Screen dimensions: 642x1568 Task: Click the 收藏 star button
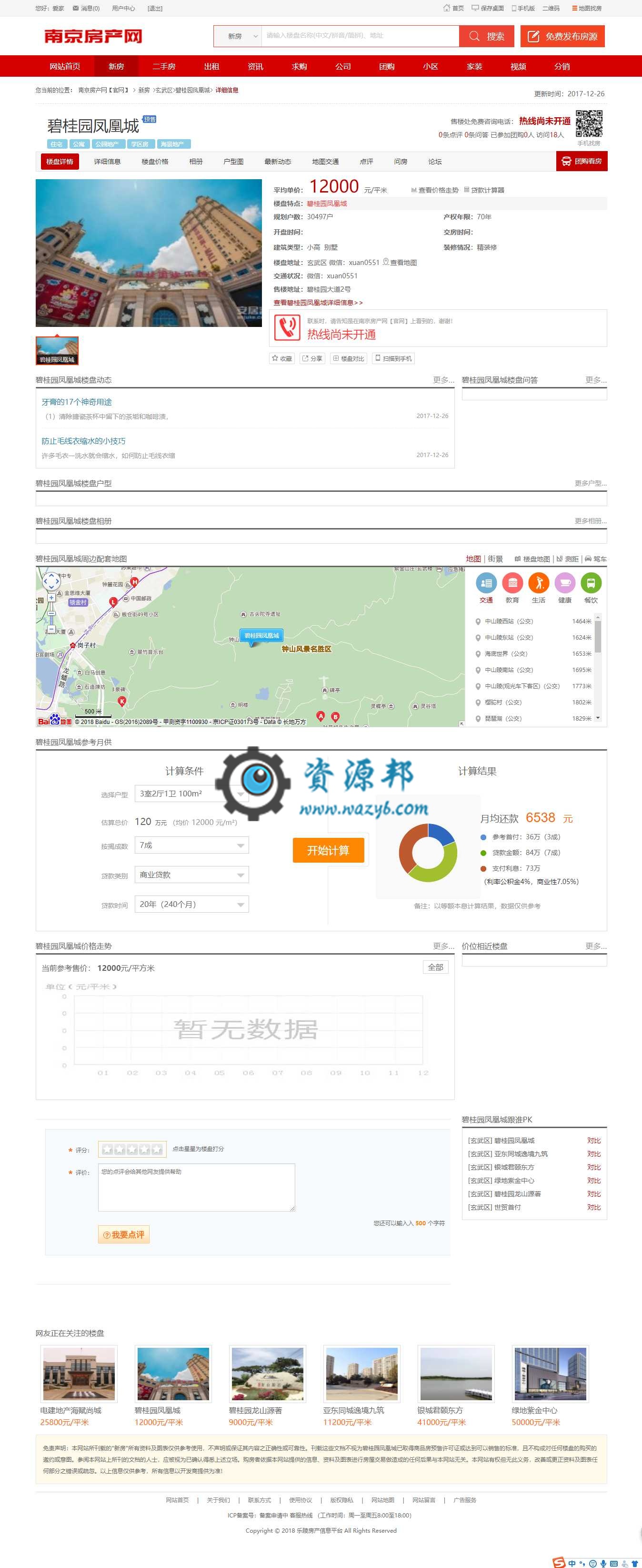click(x=282, y=358)
